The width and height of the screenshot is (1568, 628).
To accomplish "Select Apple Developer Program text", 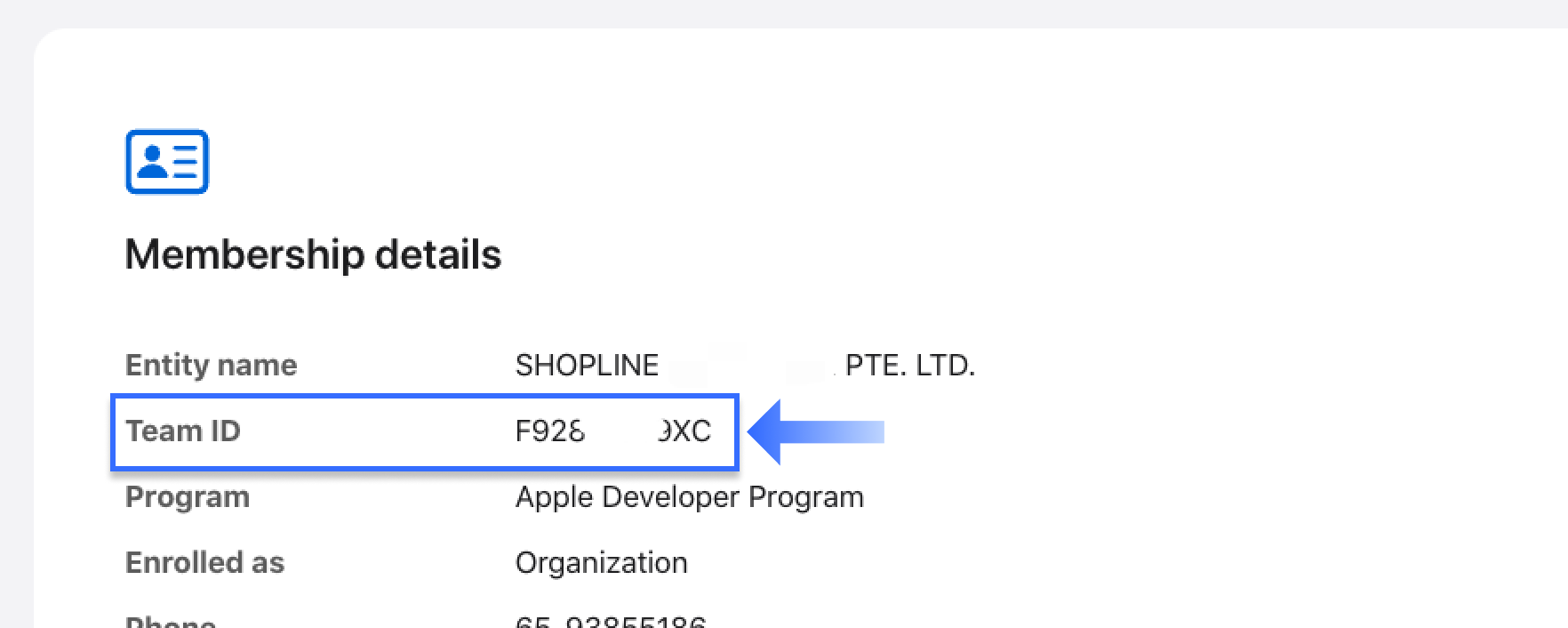I will pyautogui.click(x=689, y=496).
